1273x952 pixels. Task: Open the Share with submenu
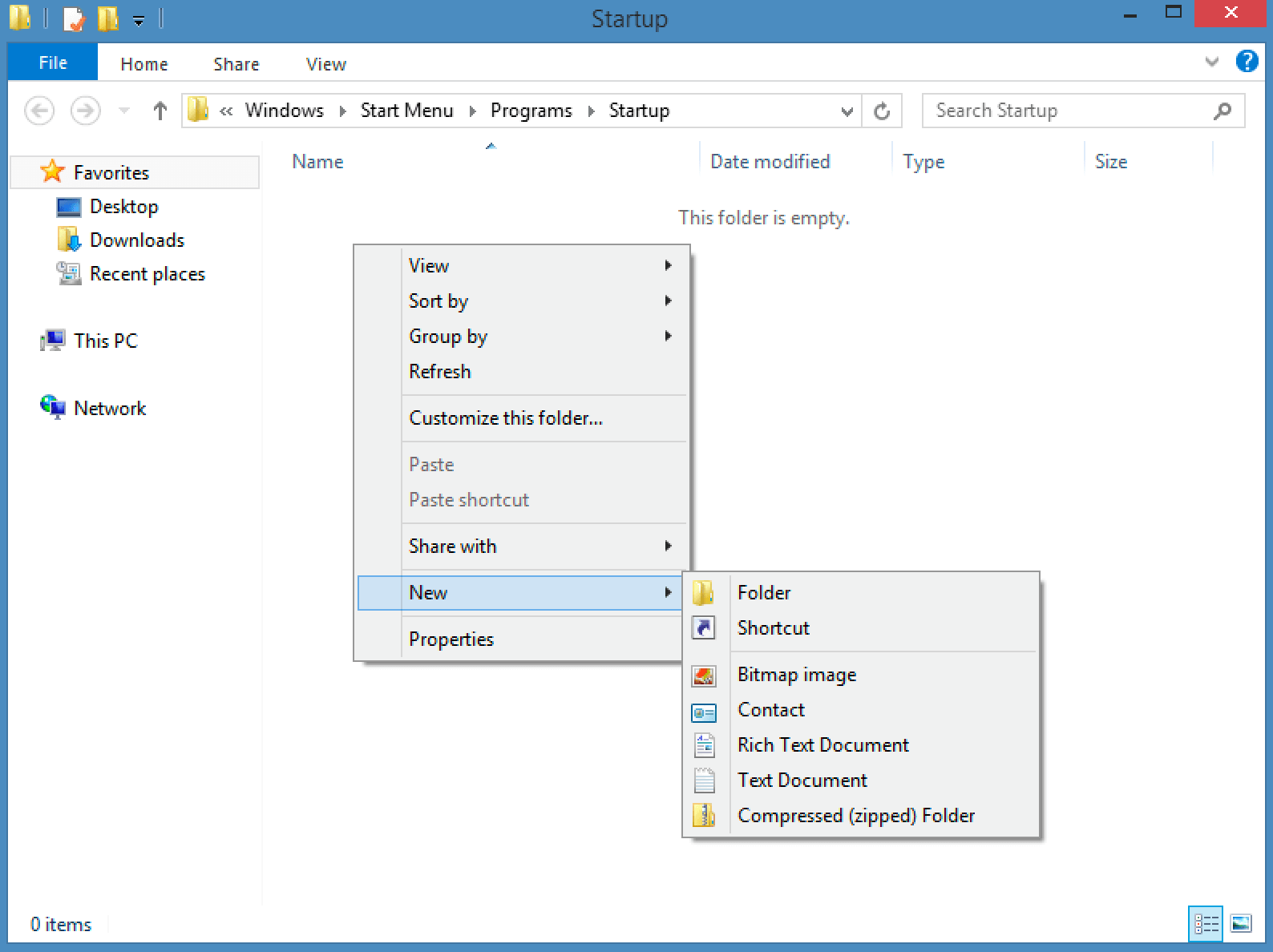click(522, 546)
